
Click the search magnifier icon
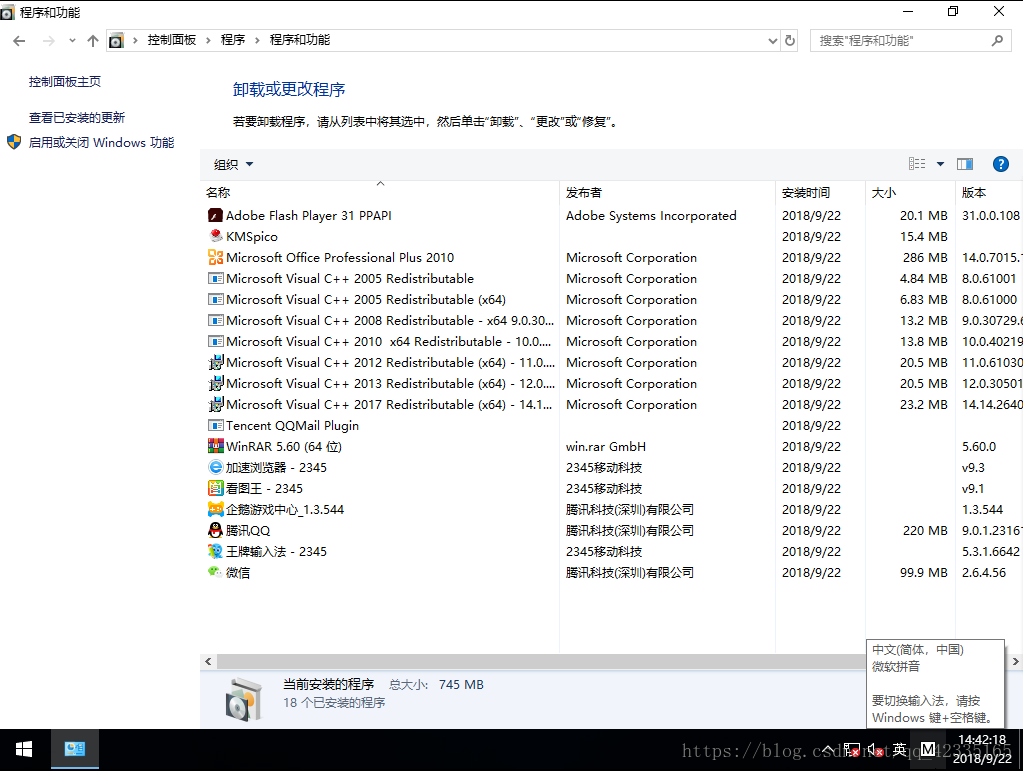[997, 40]
